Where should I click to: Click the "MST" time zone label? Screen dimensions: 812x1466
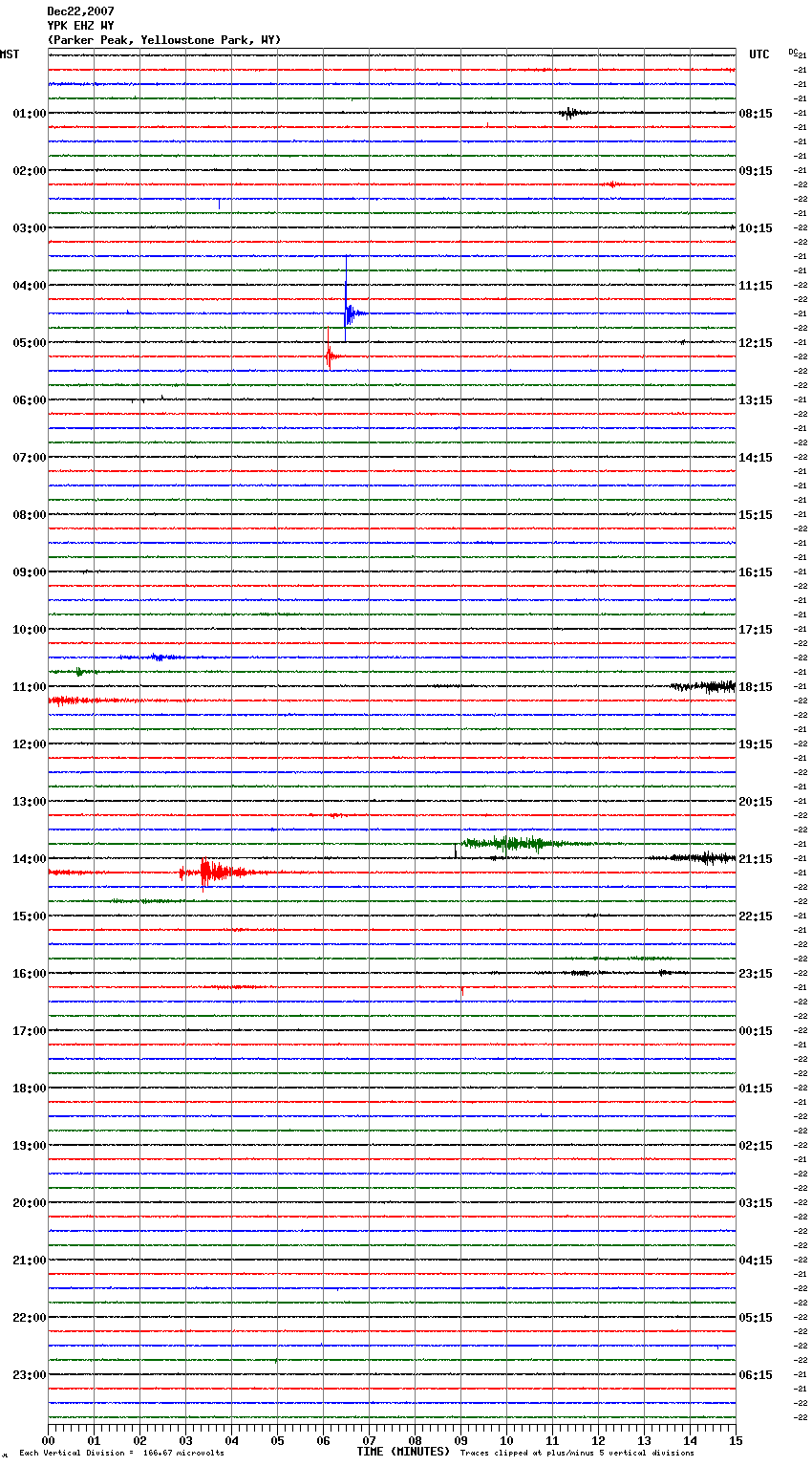(x=10, y=54)
